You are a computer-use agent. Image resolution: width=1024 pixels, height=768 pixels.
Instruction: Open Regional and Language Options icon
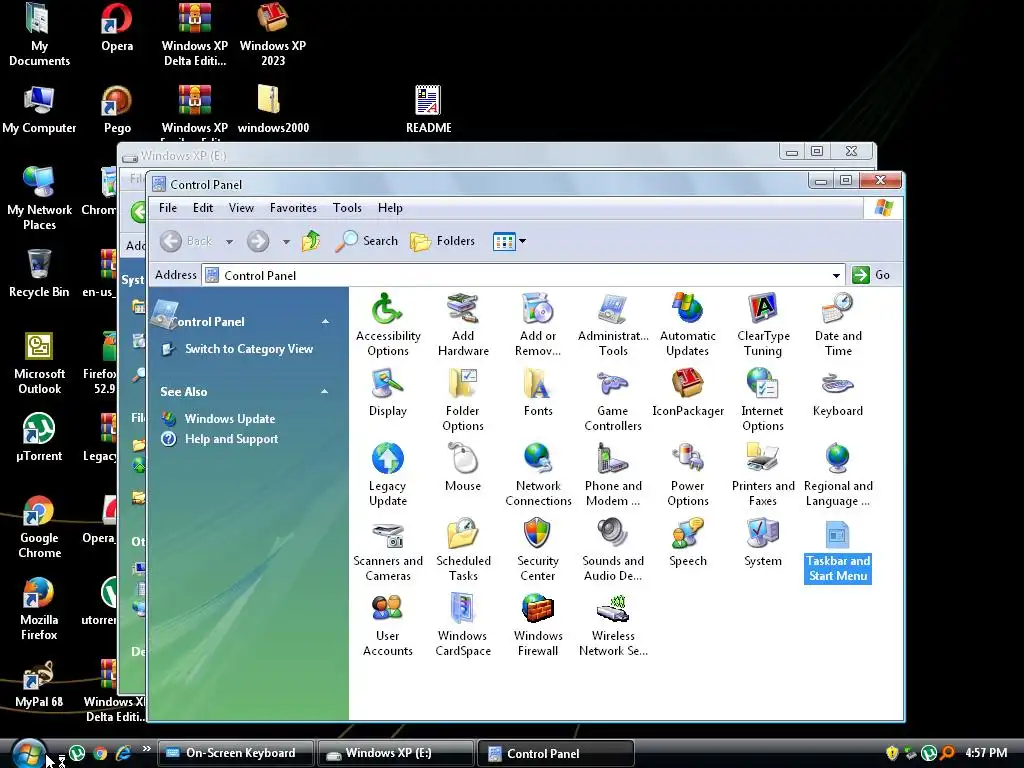tap(838, 475)
